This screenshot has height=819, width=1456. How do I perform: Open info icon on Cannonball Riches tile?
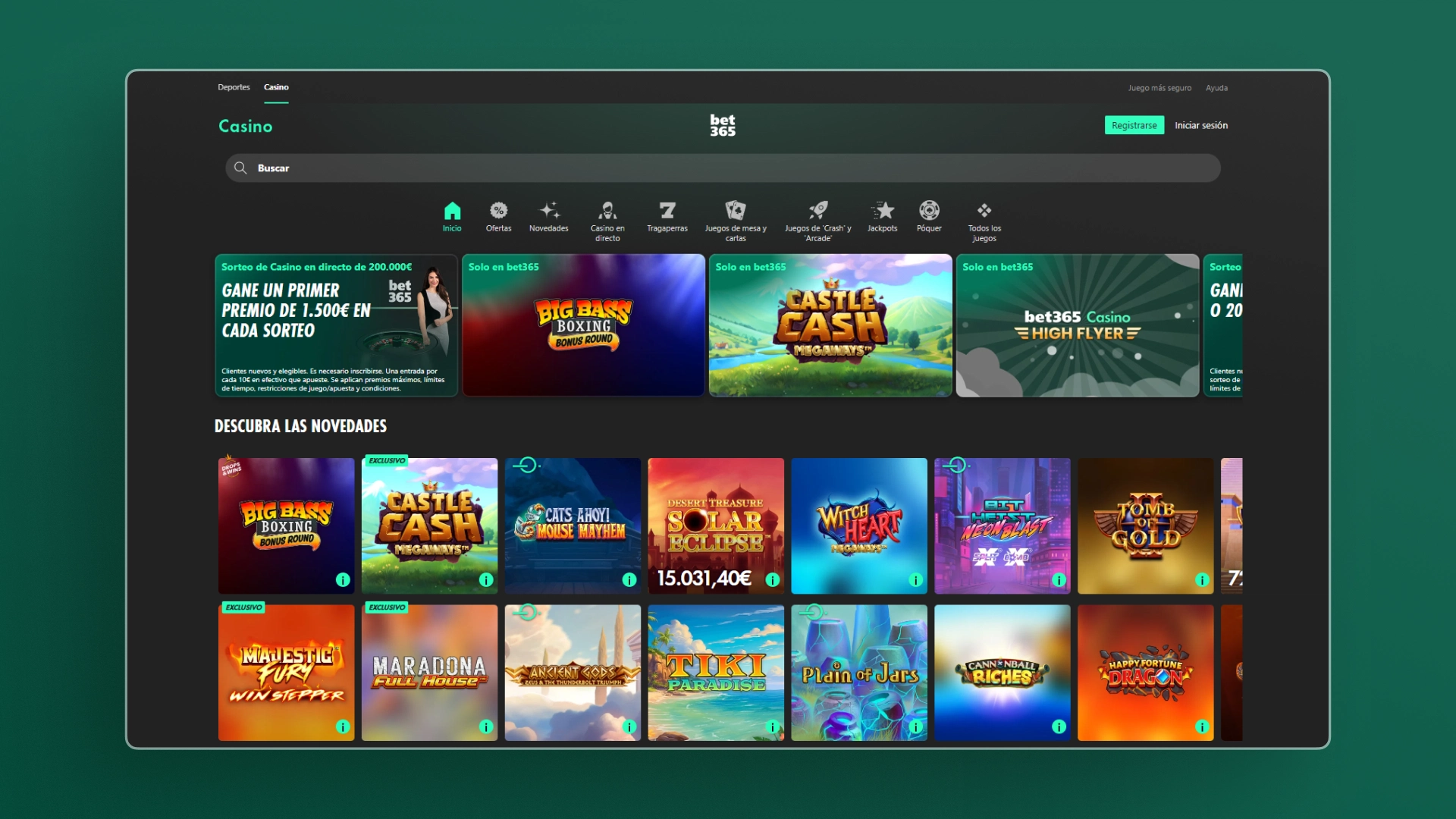(x=1059, y=726)
